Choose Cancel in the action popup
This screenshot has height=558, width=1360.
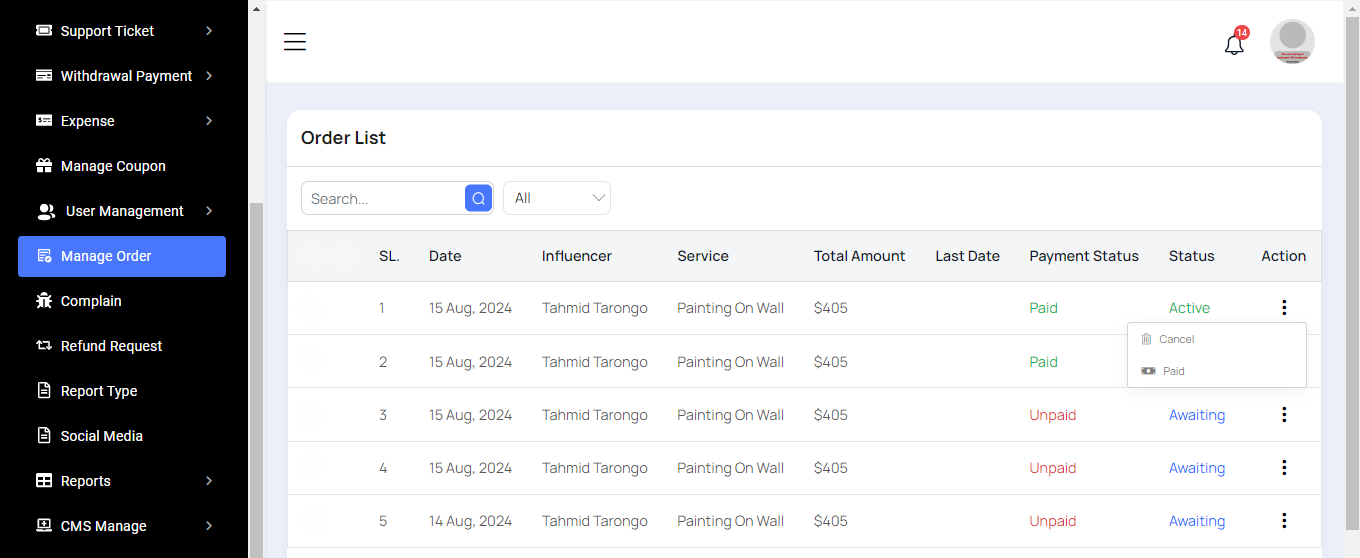pos(1176,339)
